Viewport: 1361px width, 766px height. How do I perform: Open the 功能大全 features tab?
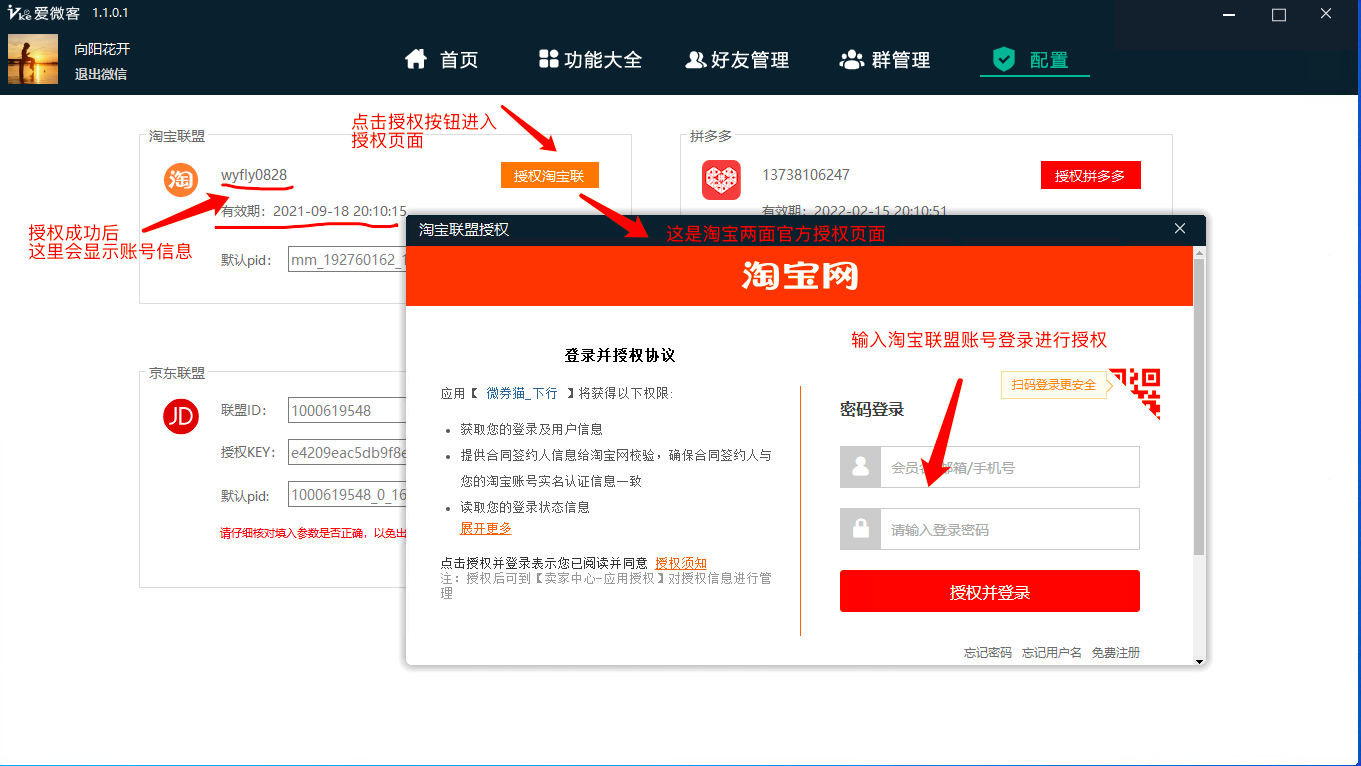(x=590, y=60)
